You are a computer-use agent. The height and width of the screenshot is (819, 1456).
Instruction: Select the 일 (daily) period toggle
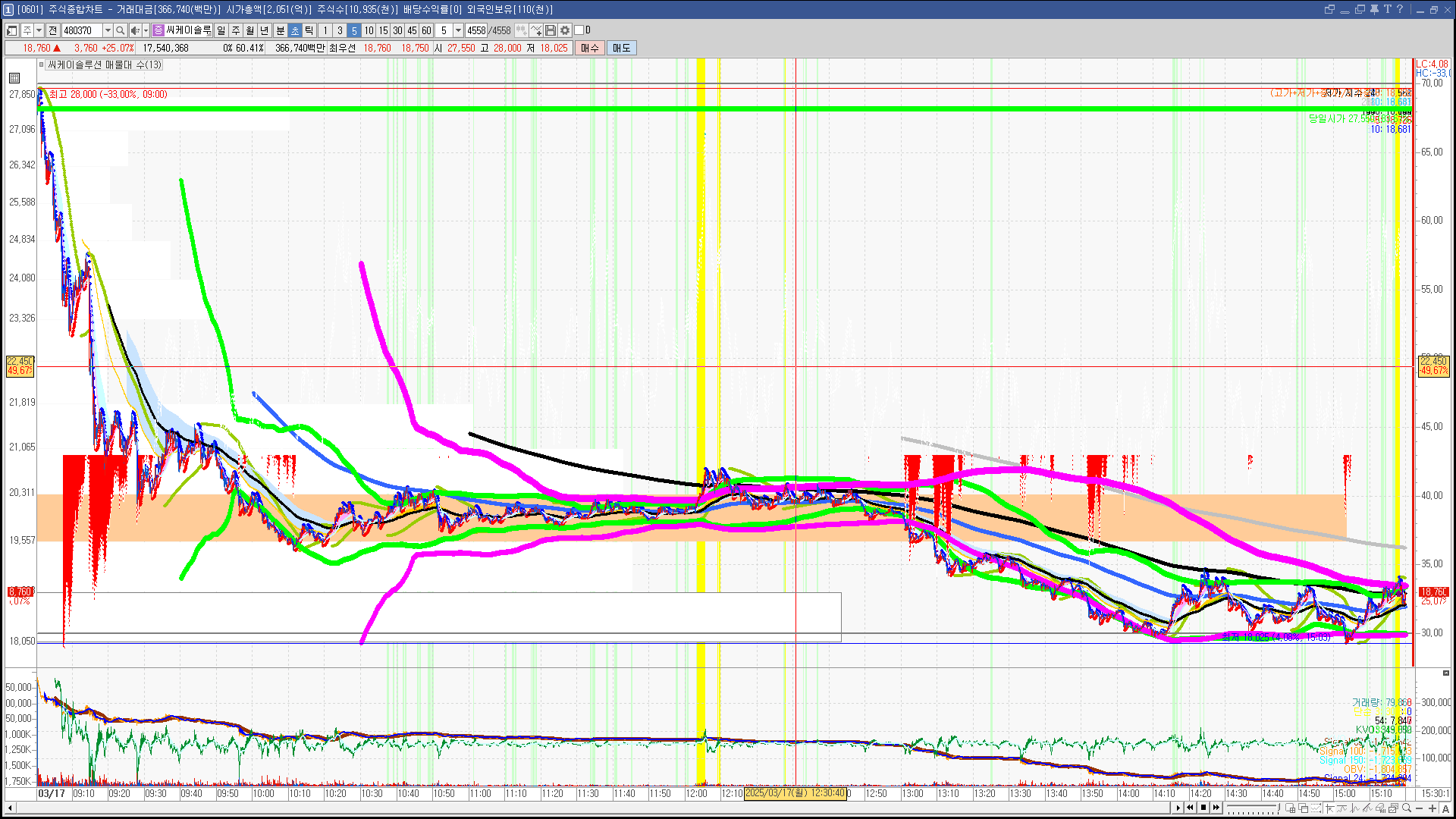(221, 30)
